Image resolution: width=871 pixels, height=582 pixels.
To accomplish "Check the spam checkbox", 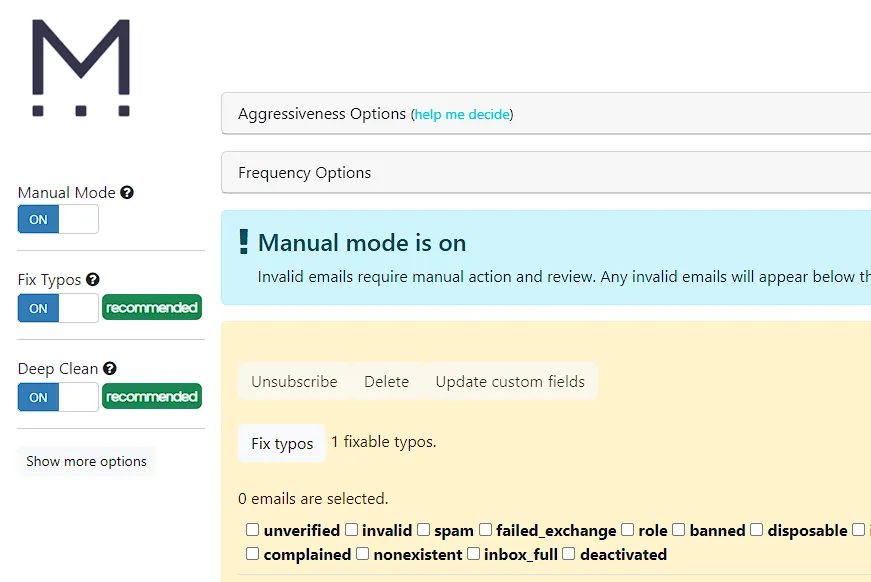I will coord(423,530).
